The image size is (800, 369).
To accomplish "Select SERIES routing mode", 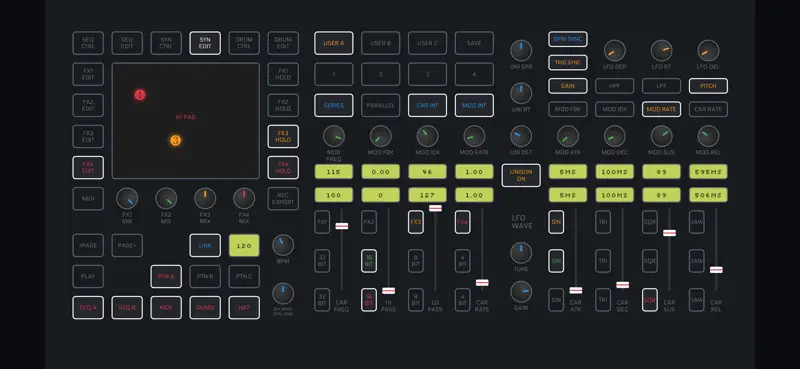I will point(334,105).
